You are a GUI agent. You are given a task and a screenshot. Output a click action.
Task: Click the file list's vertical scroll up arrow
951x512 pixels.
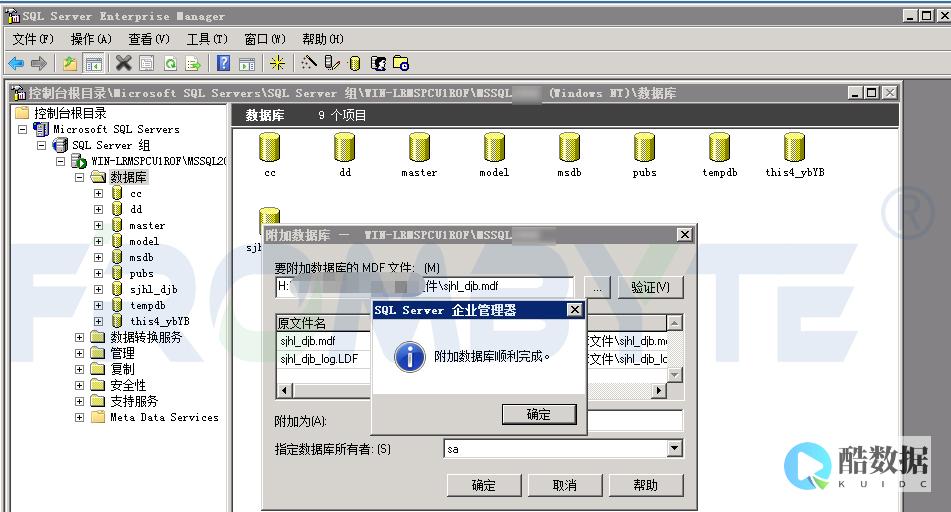(x=674, y=322)
